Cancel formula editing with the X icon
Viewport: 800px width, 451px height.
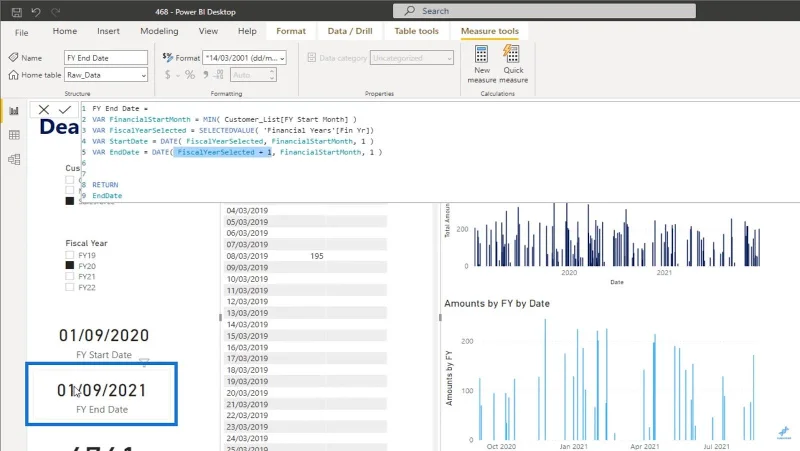tap(44, 109)
